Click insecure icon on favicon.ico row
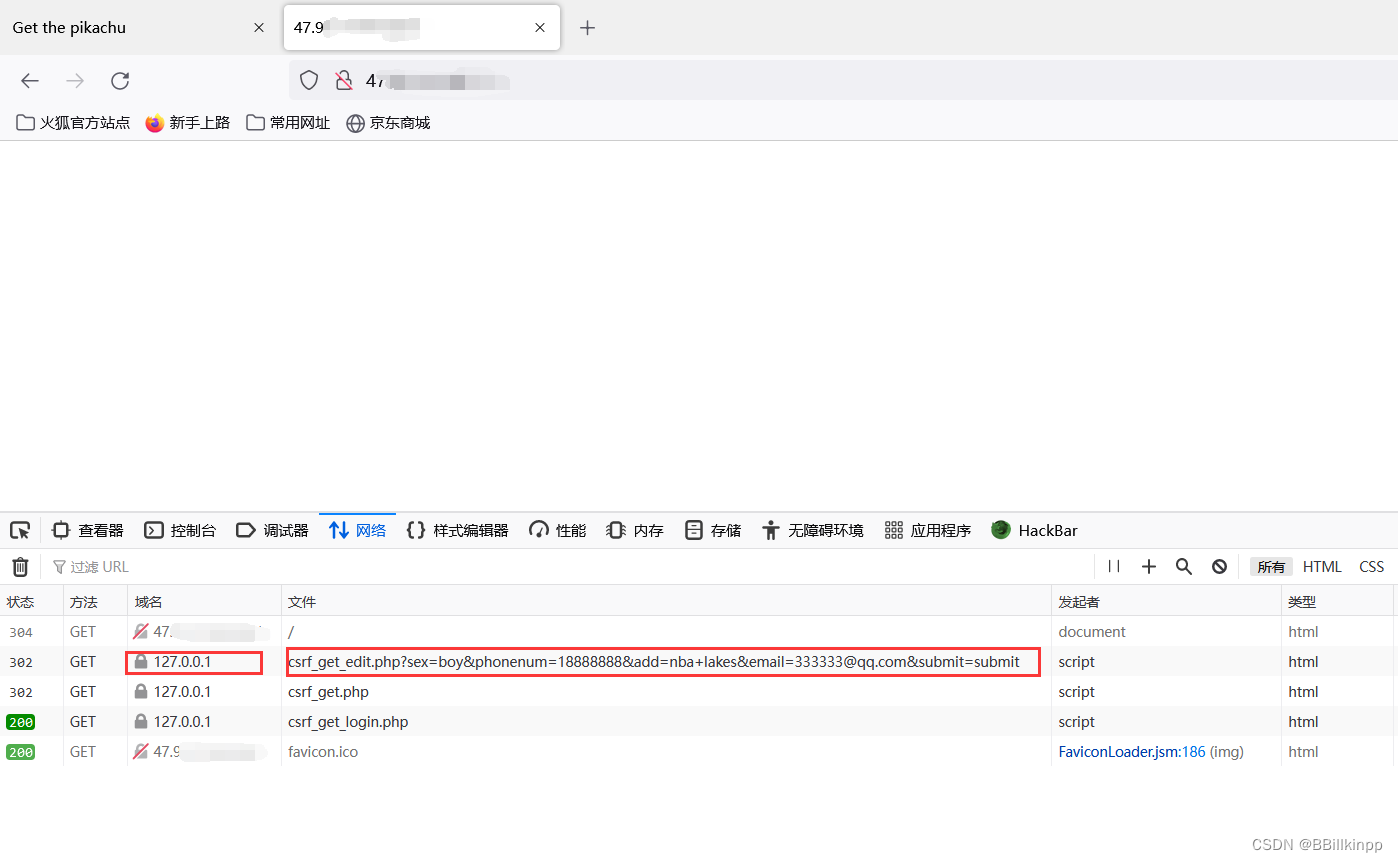 pyautogui.click(x=141, y=752)
